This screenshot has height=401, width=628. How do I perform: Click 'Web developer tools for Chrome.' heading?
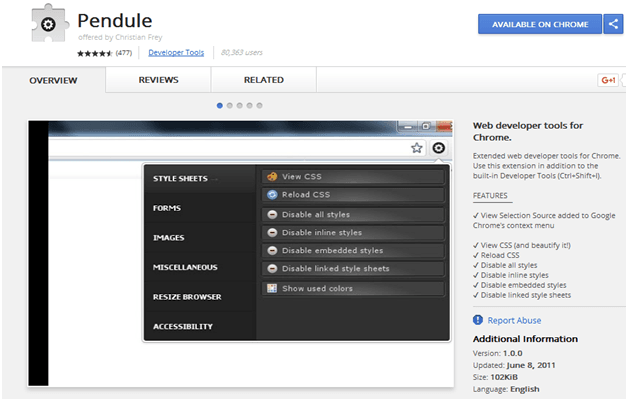[527, 131]
